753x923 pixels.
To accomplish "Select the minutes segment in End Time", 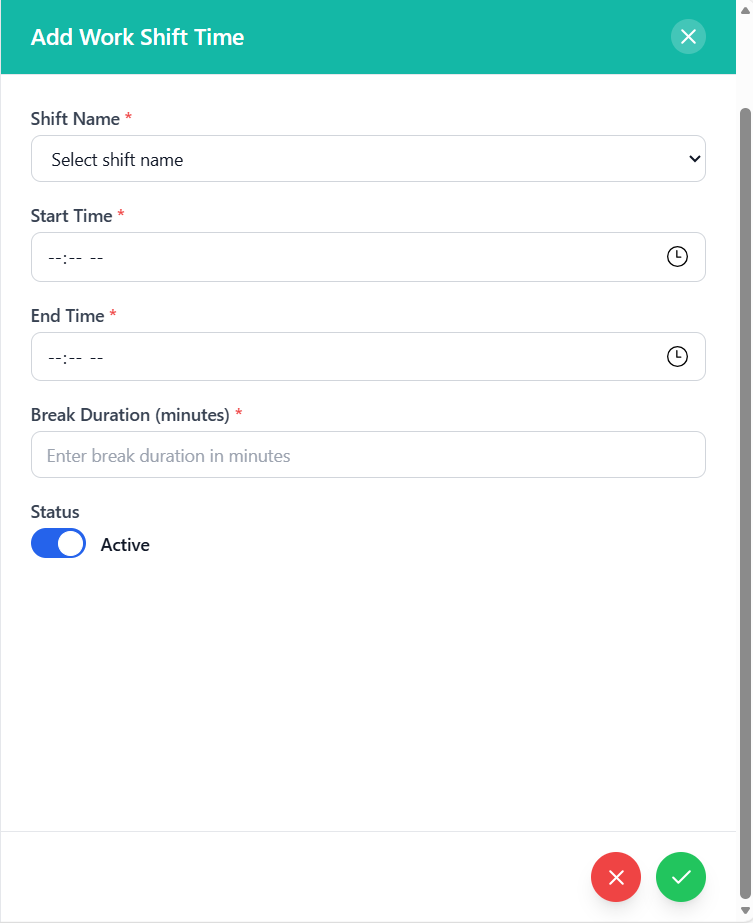I will [x=74, y=358].
